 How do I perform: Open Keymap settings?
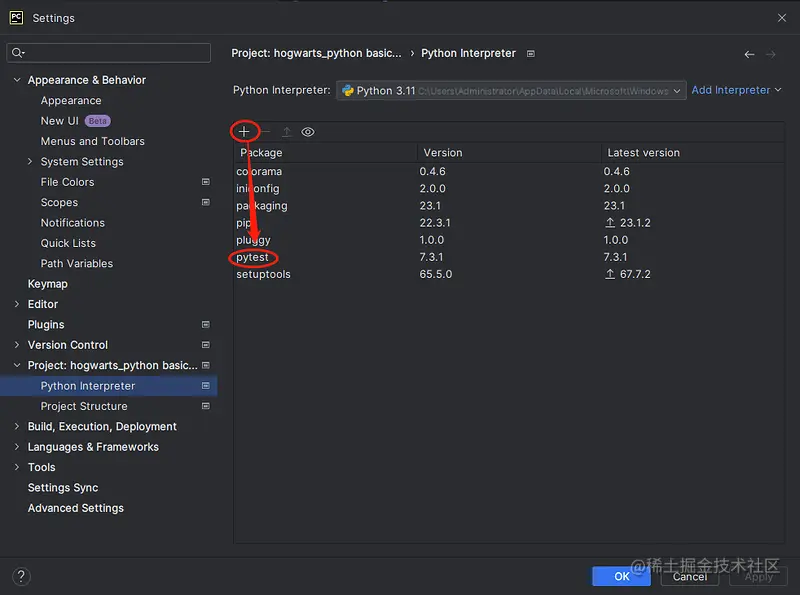point(47,284)
